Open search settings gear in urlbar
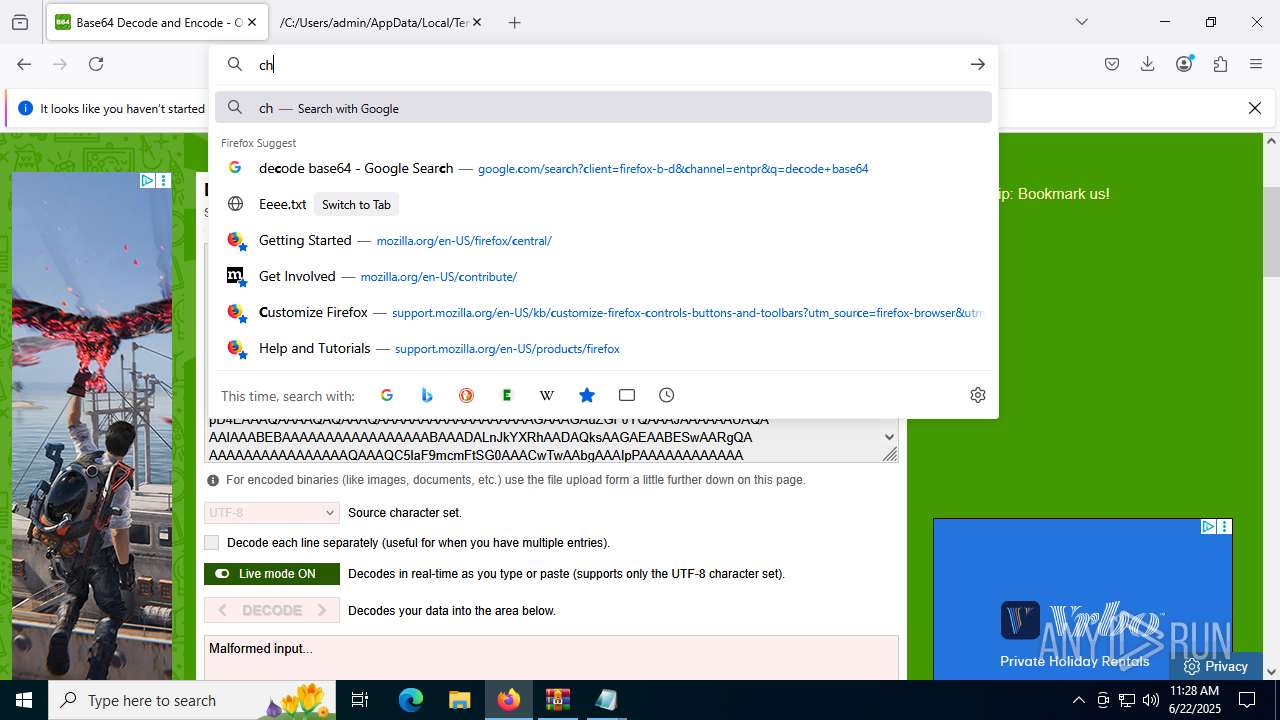This screenshot has height=720, width=1280. (x=978, y=395)
